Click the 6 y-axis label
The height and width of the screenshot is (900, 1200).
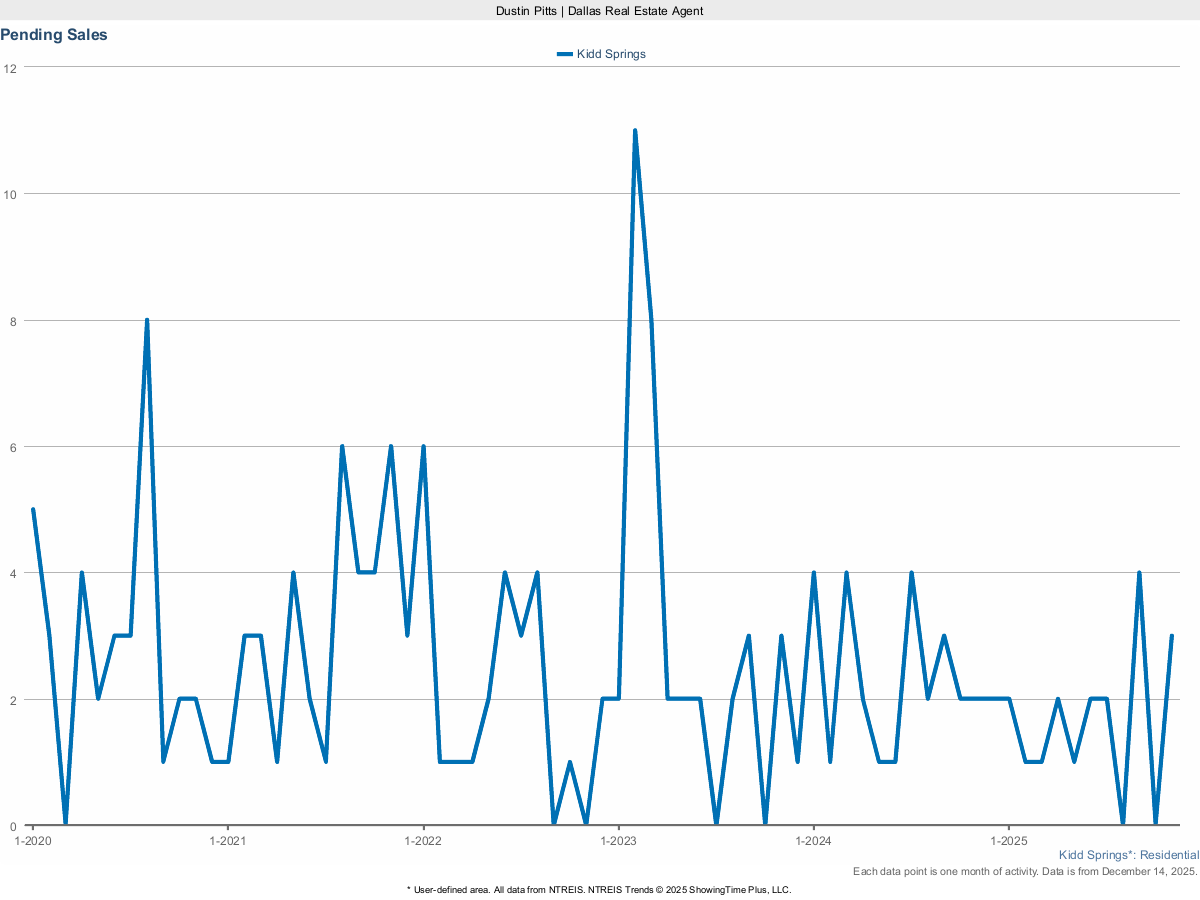pyautogui.click(x=11, y=447)
